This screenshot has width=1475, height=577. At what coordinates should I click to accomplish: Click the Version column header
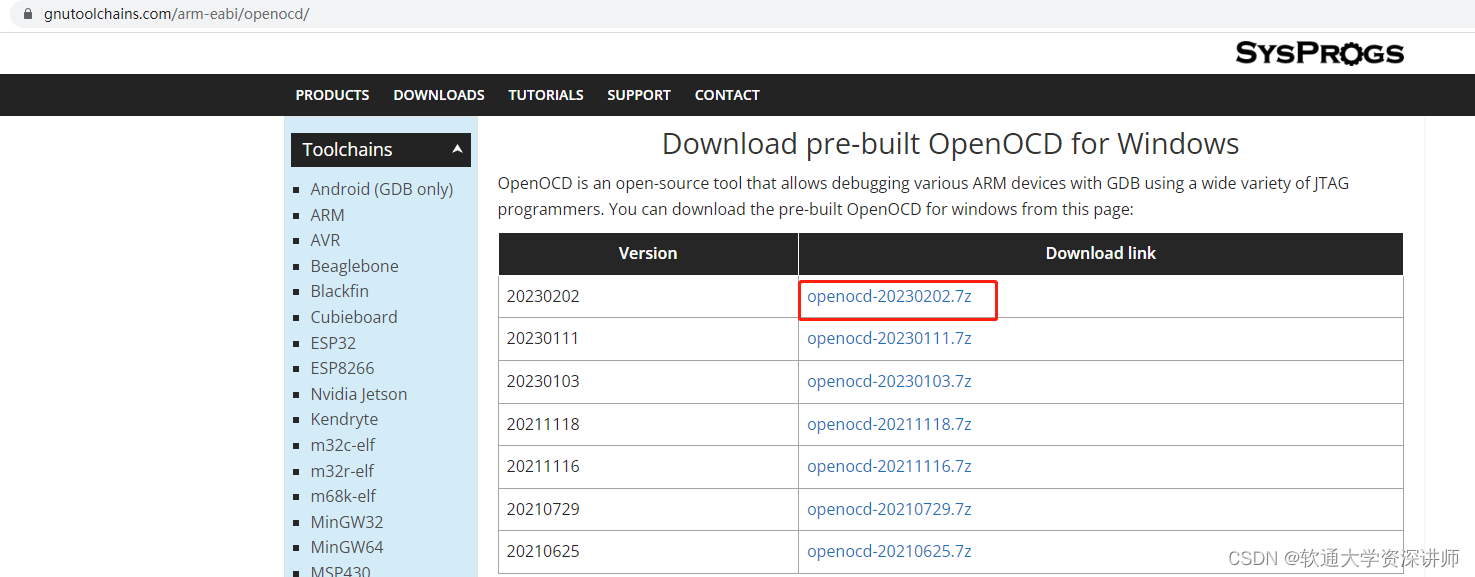click(648, 254)
